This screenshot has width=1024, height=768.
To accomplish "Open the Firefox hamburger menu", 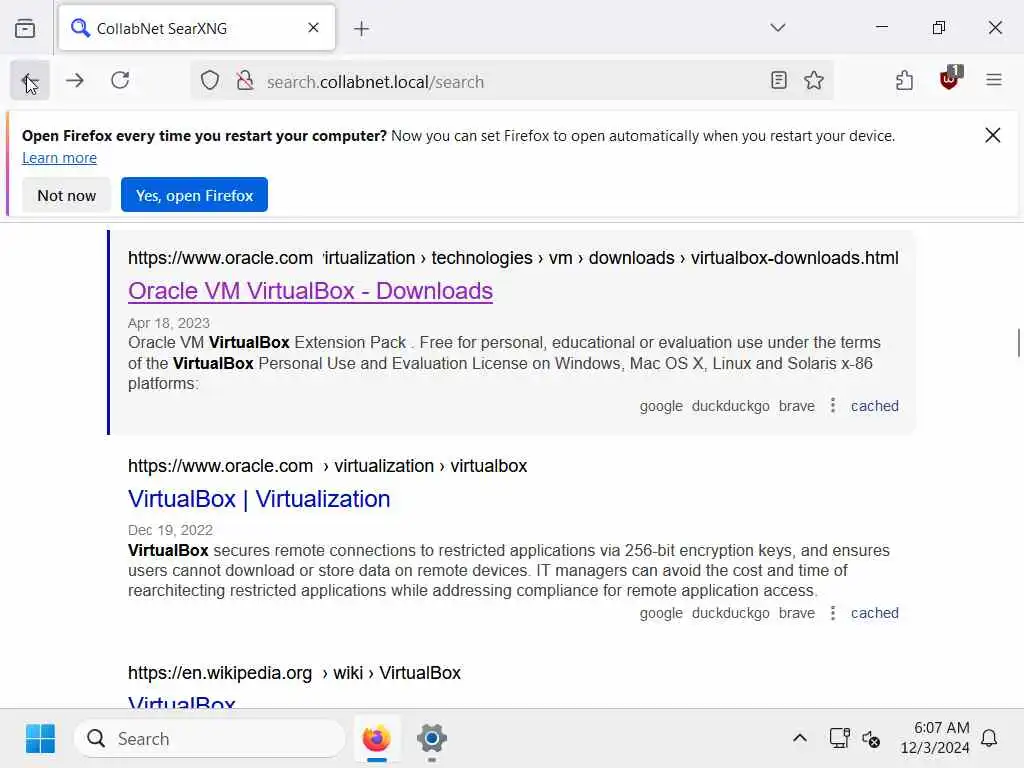I will pos(994,80).
